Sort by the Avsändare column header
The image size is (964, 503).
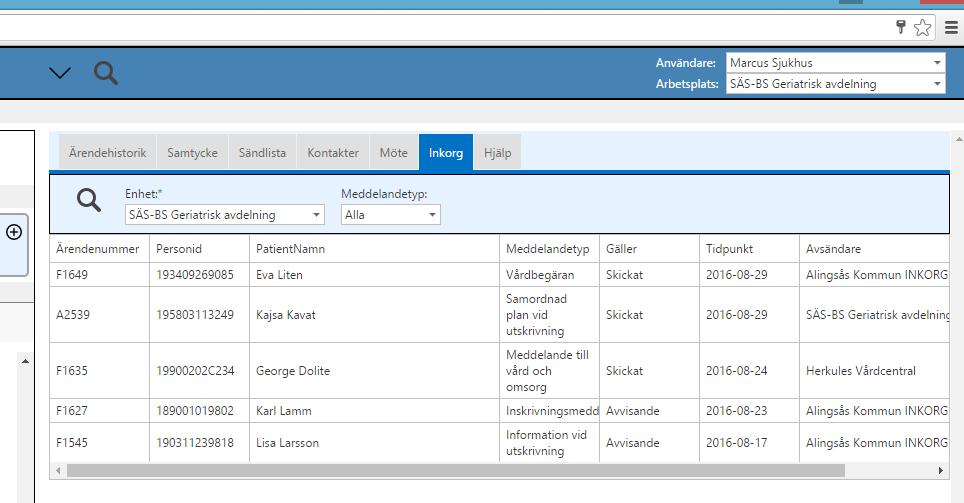pos(874,249)
